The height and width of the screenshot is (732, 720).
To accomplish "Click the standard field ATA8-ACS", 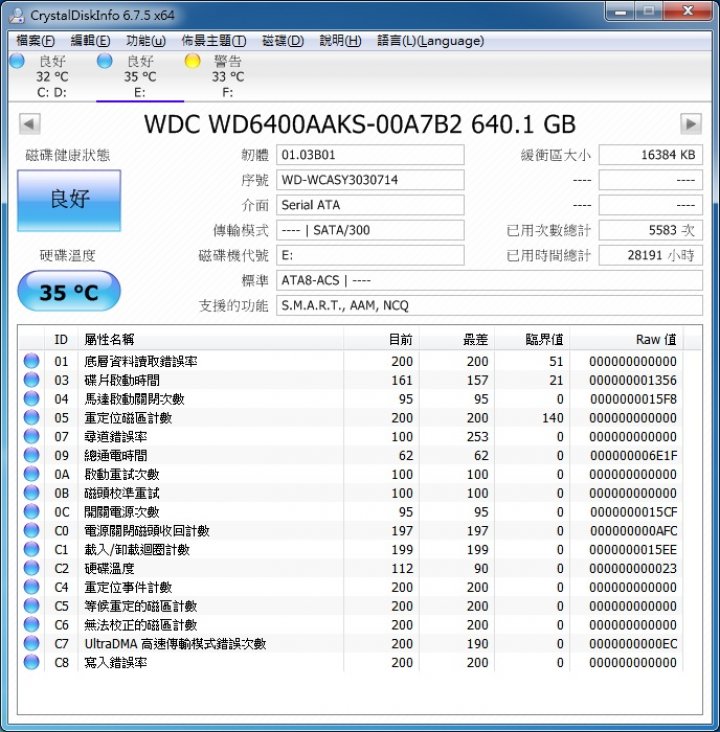I will [489, 281].
